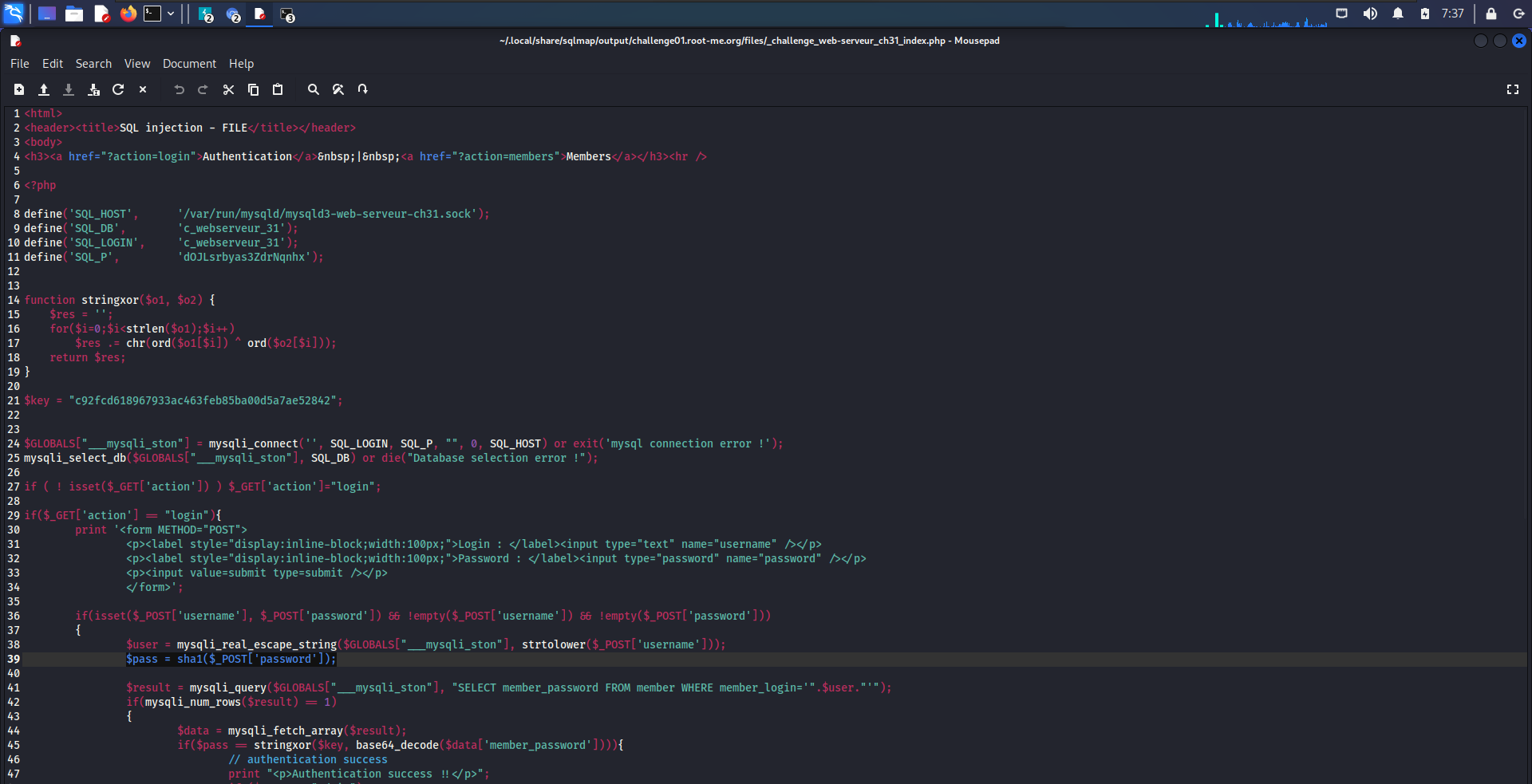Copy selection with the copy icon
This screenshot has height=784, width=1532.
(253, 89)
